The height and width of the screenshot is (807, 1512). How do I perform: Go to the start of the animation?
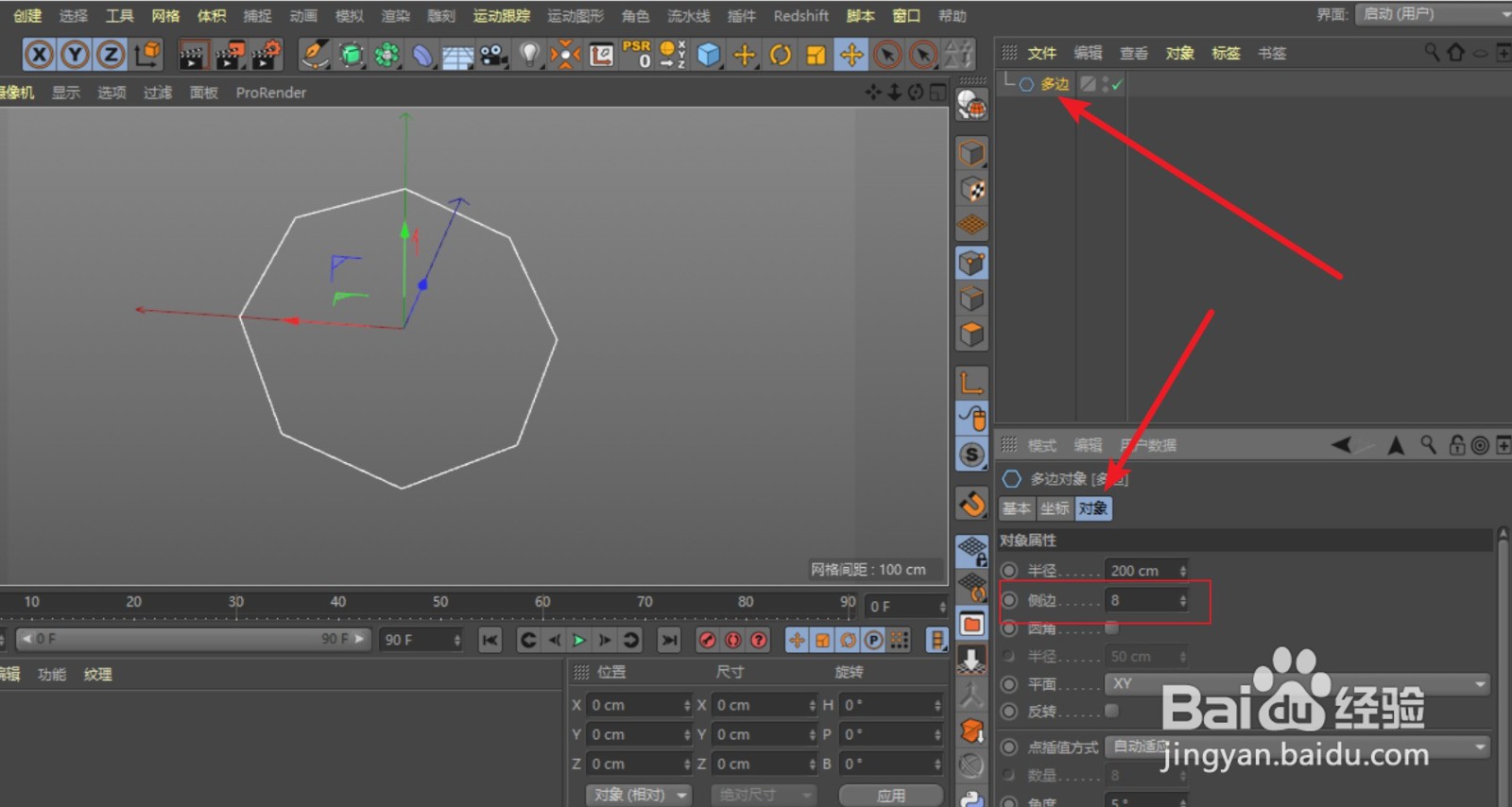(x=490, y=640)
